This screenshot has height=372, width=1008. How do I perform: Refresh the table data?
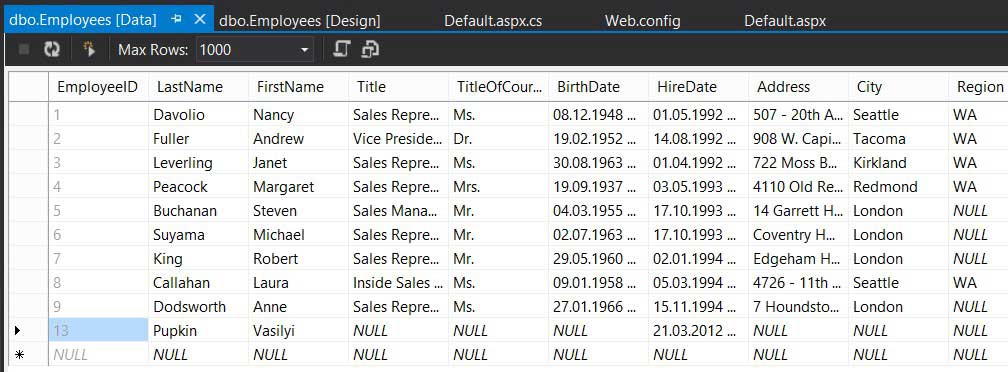coord(51,49)
